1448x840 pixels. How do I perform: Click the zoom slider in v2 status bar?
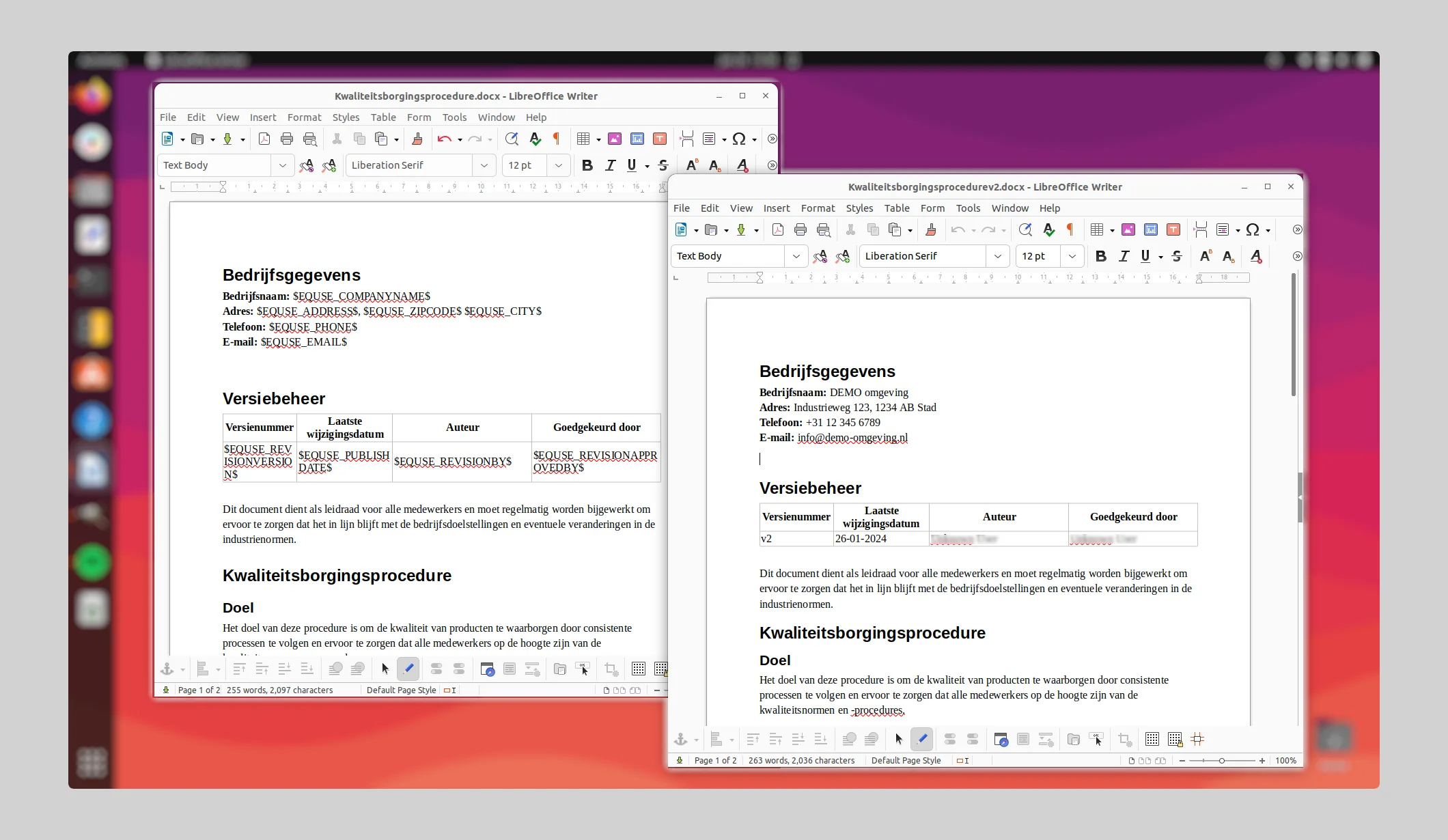1221,761
